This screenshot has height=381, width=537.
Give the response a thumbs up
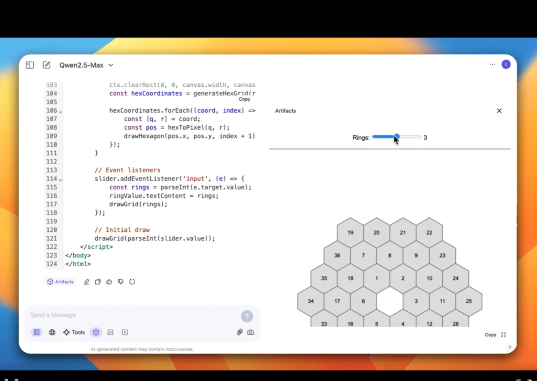109,282
